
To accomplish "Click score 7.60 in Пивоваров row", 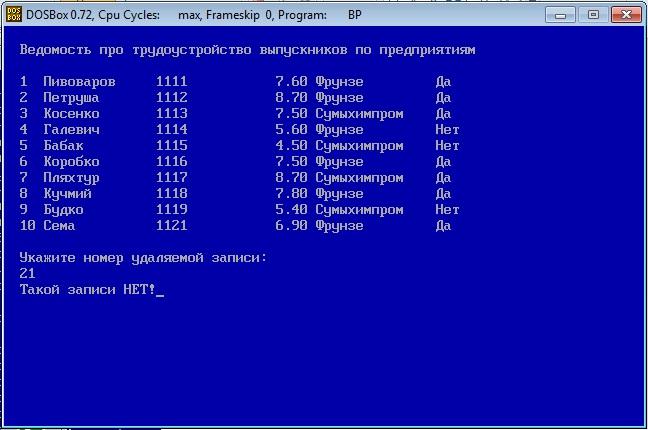I will (x=291, y=81).
